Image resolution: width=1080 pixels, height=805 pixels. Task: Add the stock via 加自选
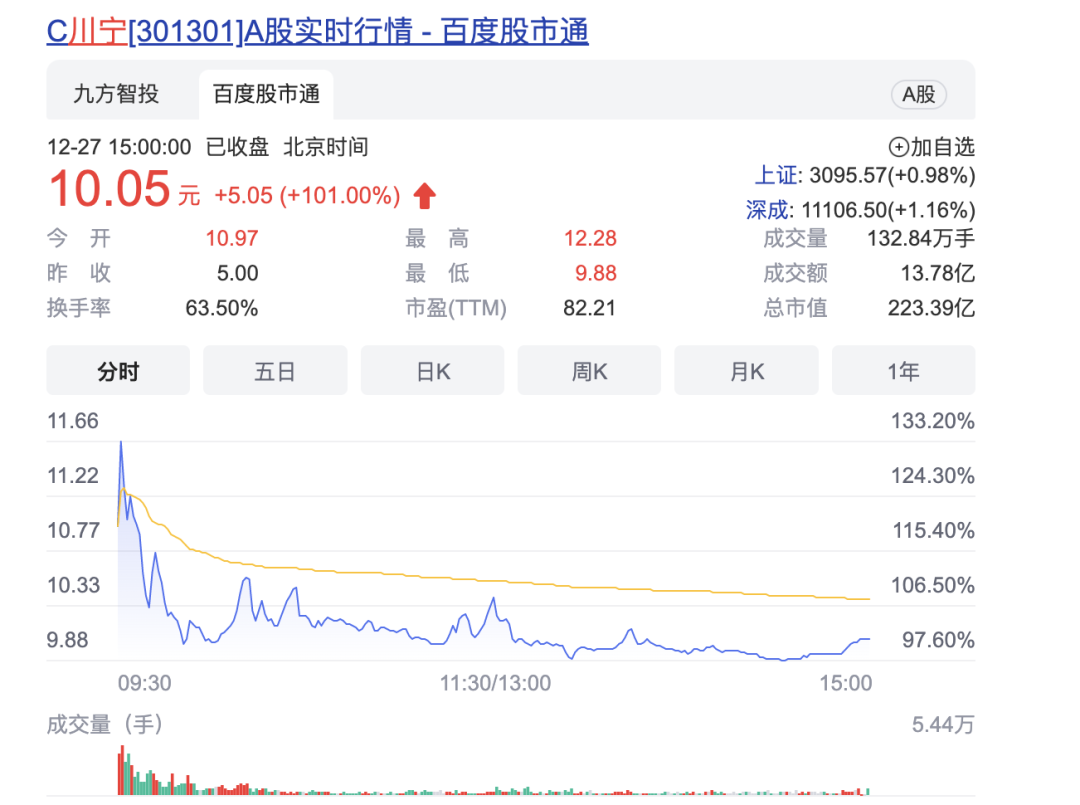932,147
